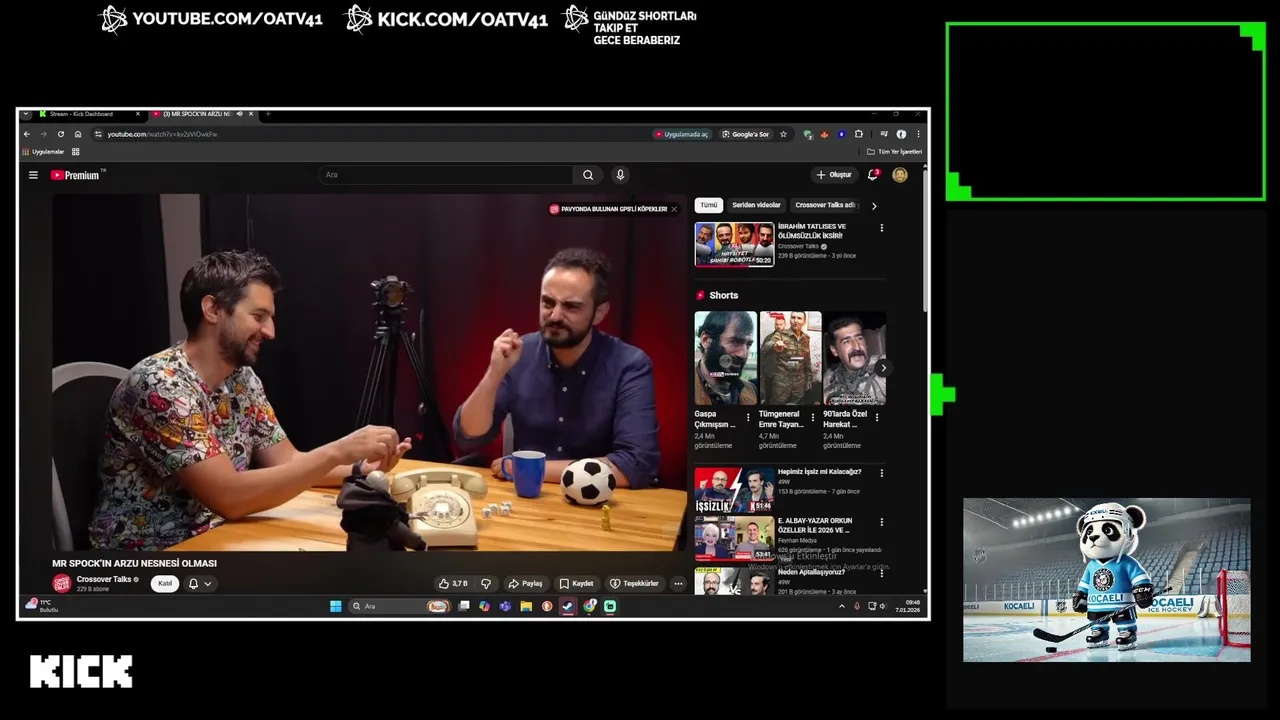
Task: Click the YouTube search field
Action: 446,175
